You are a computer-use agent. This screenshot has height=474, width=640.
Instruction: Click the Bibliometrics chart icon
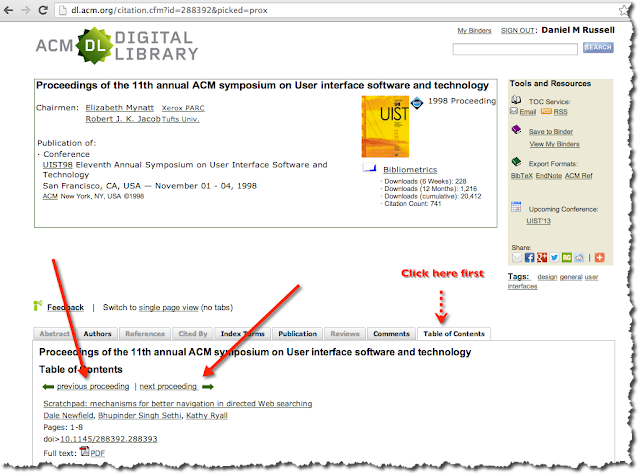pos(369,167)
